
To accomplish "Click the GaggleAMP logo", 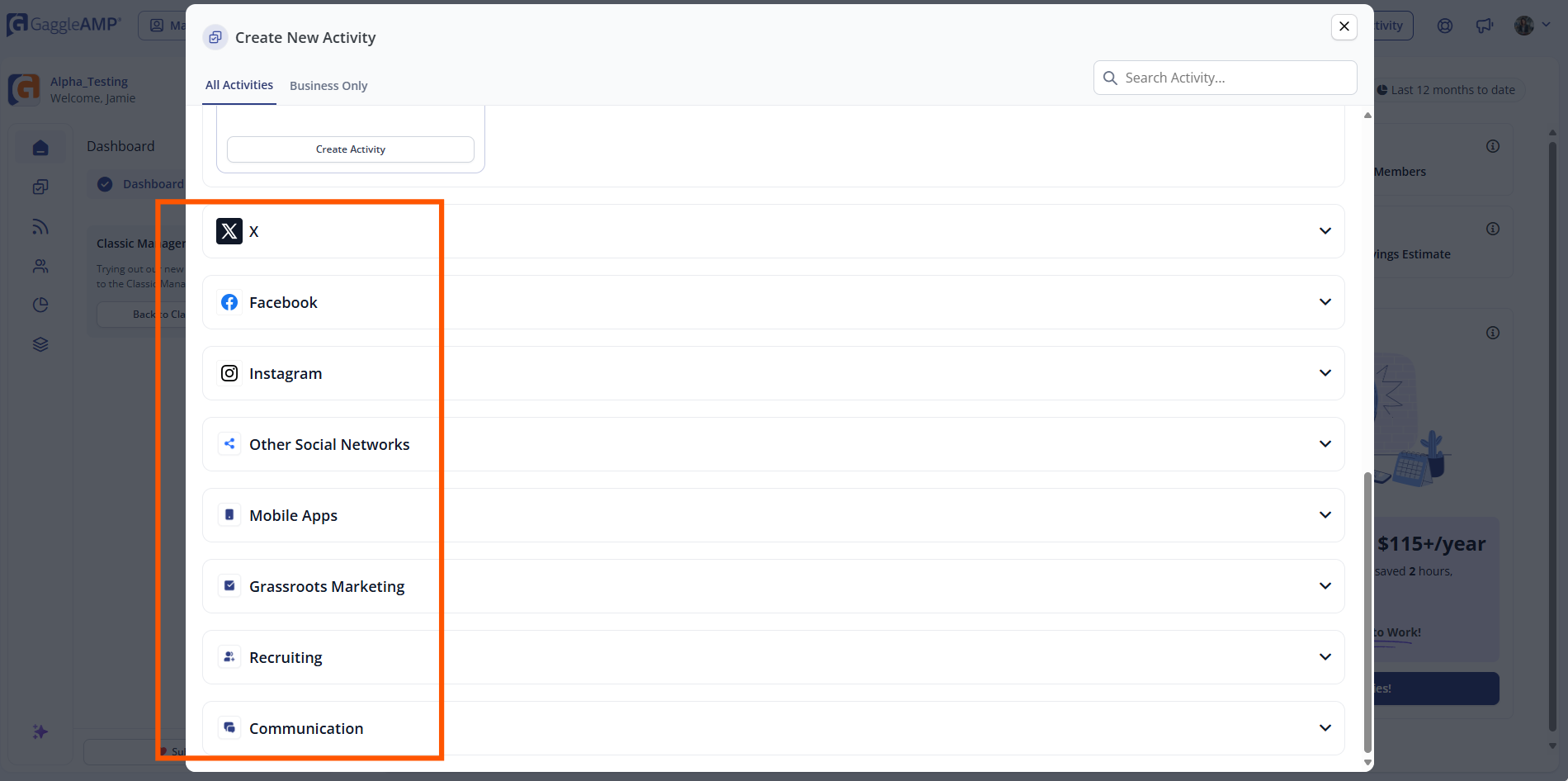I will pyautogui.click(x=64, y=25).
